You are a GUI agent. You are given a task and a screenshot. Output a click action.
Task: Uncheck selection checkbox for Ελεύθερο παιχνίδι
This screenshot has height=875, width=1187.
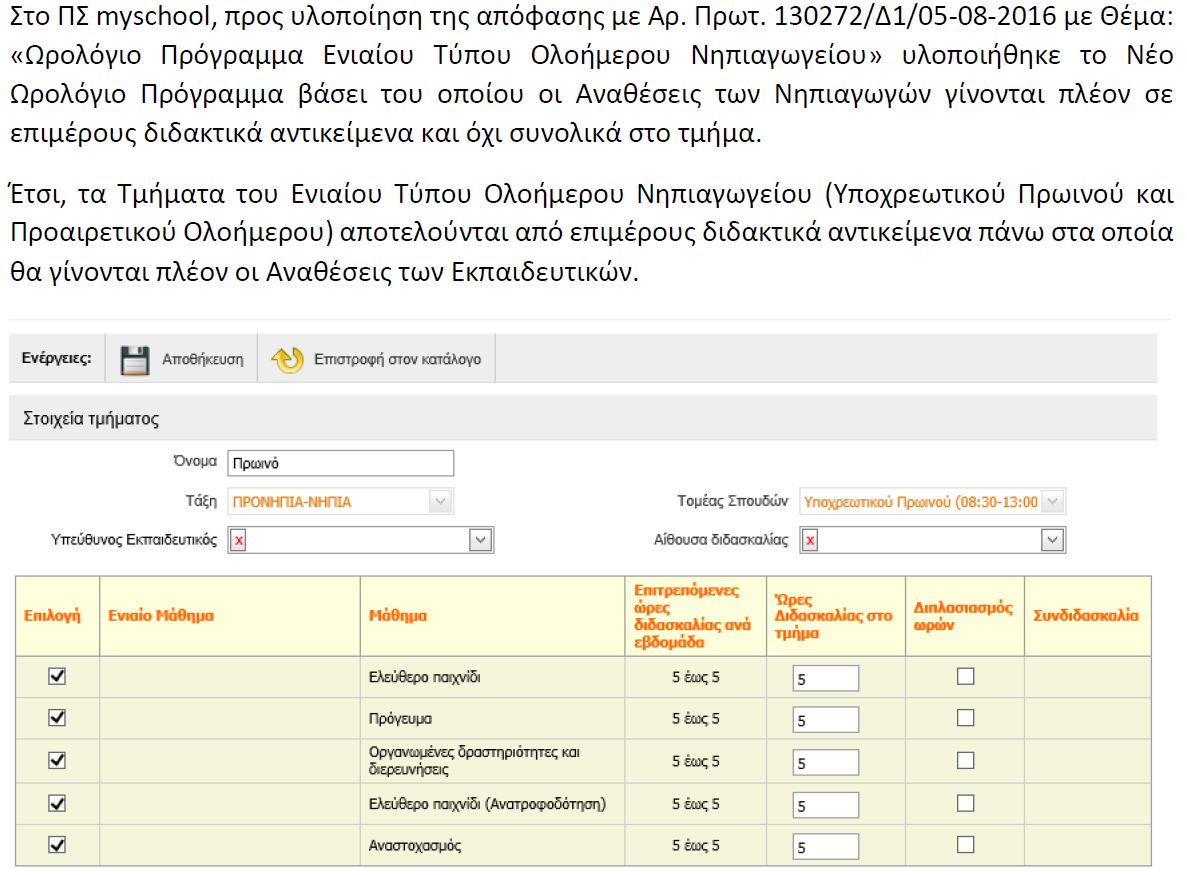tap(57, 677)
